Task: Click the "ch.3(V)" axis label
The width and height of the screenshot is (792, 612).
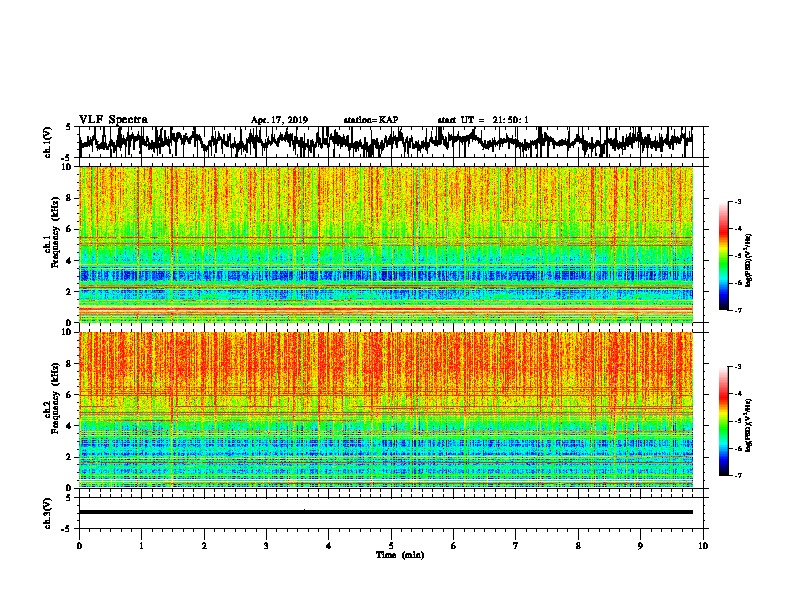Action: click(48, 513)
